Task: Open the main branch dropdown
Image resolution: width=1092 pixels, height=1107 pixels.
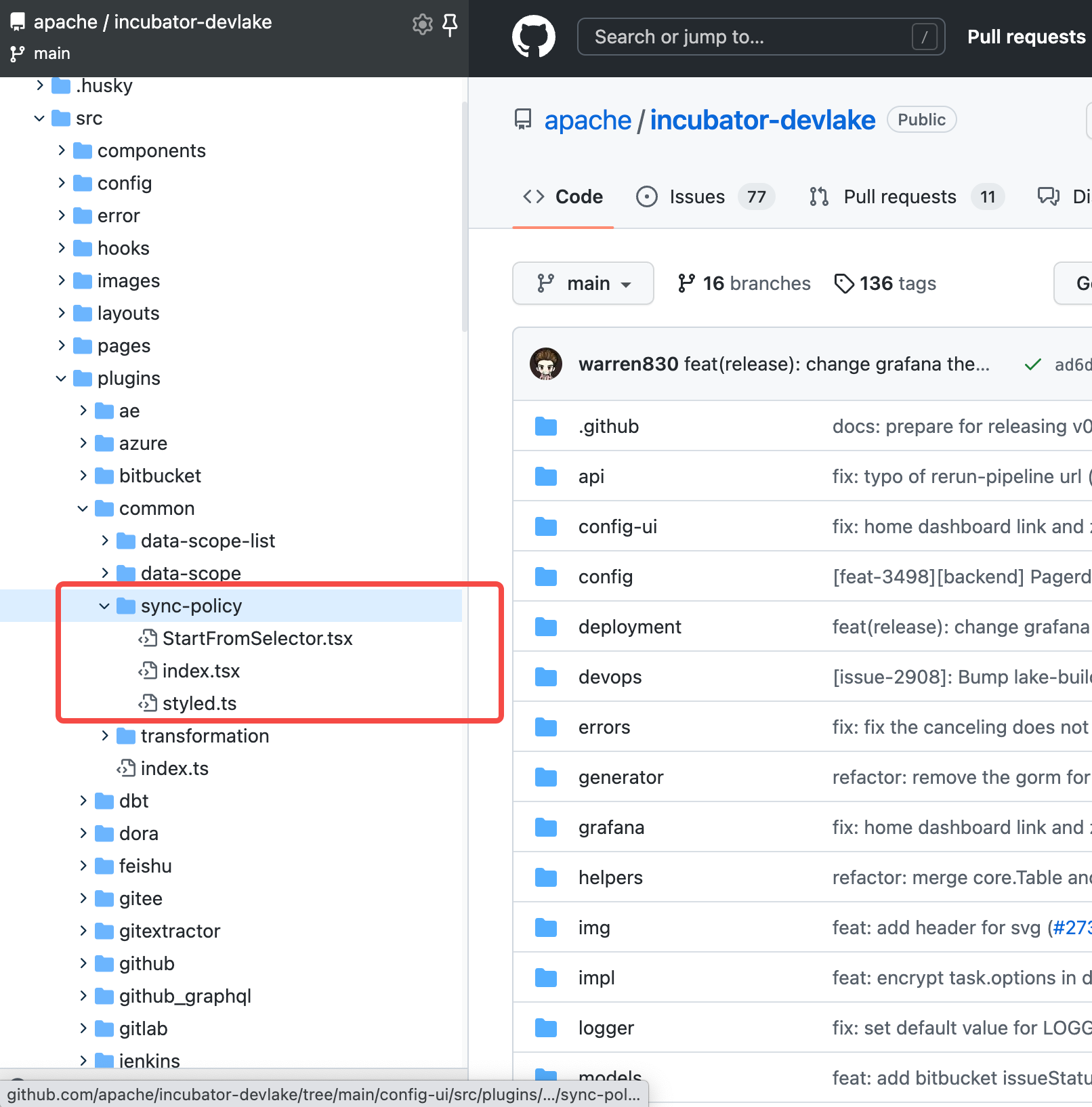Action: point(583,283)
